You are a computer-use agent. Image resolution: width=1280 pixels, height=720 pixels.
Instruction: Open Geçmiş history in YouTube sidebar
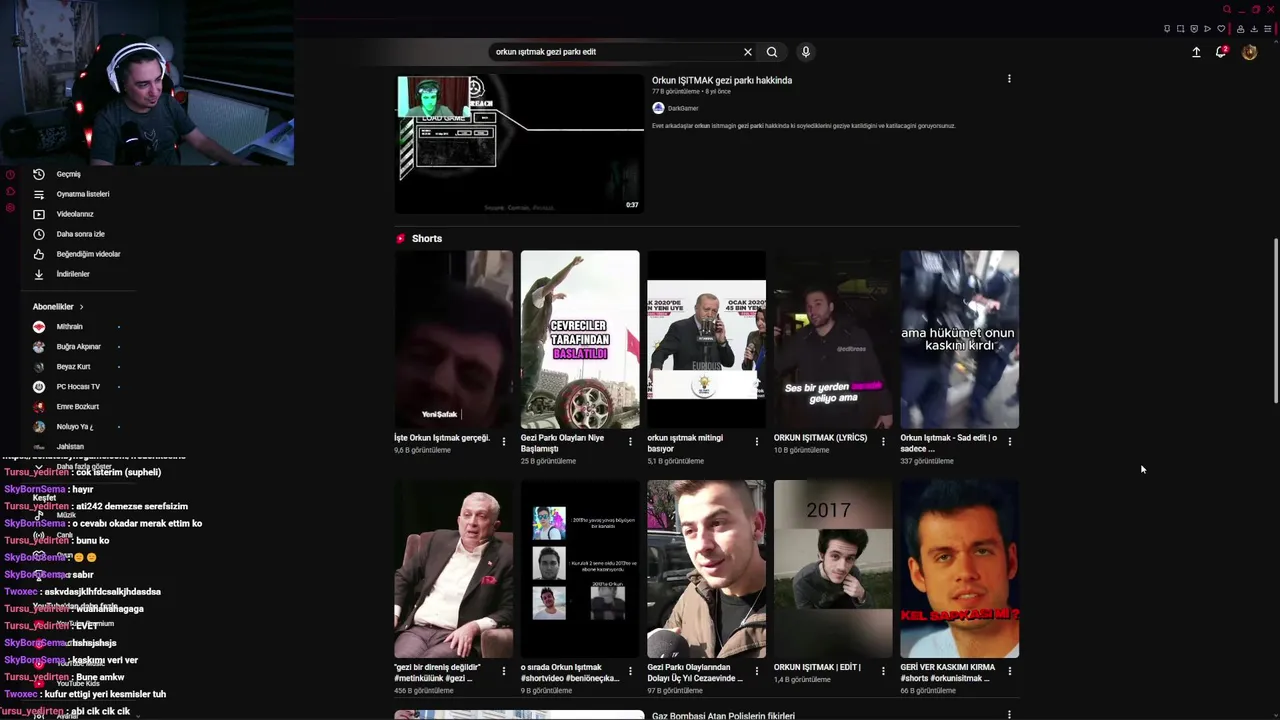[68, 174]
